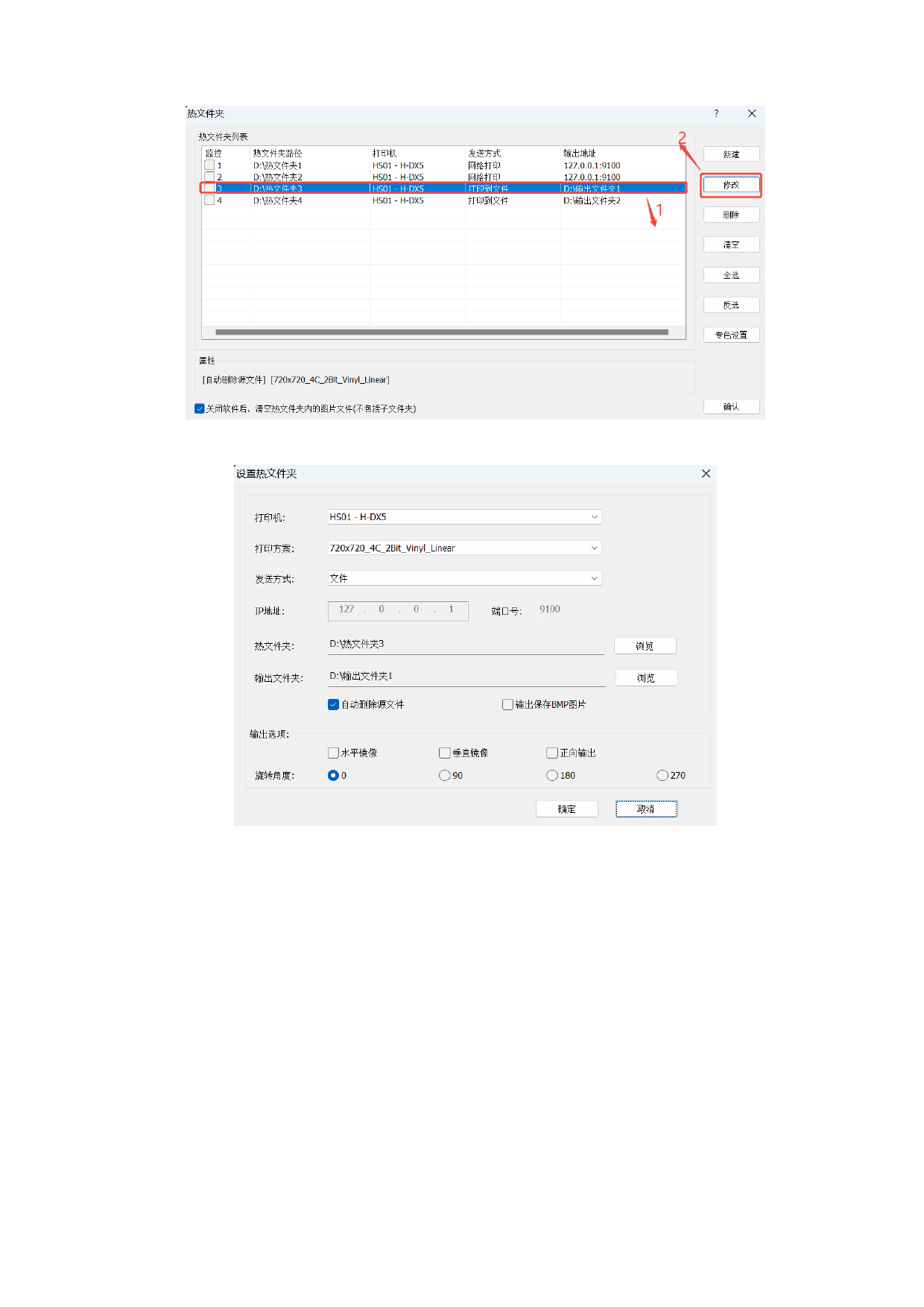
Task: Click the 新建 button
Action: 731,154
